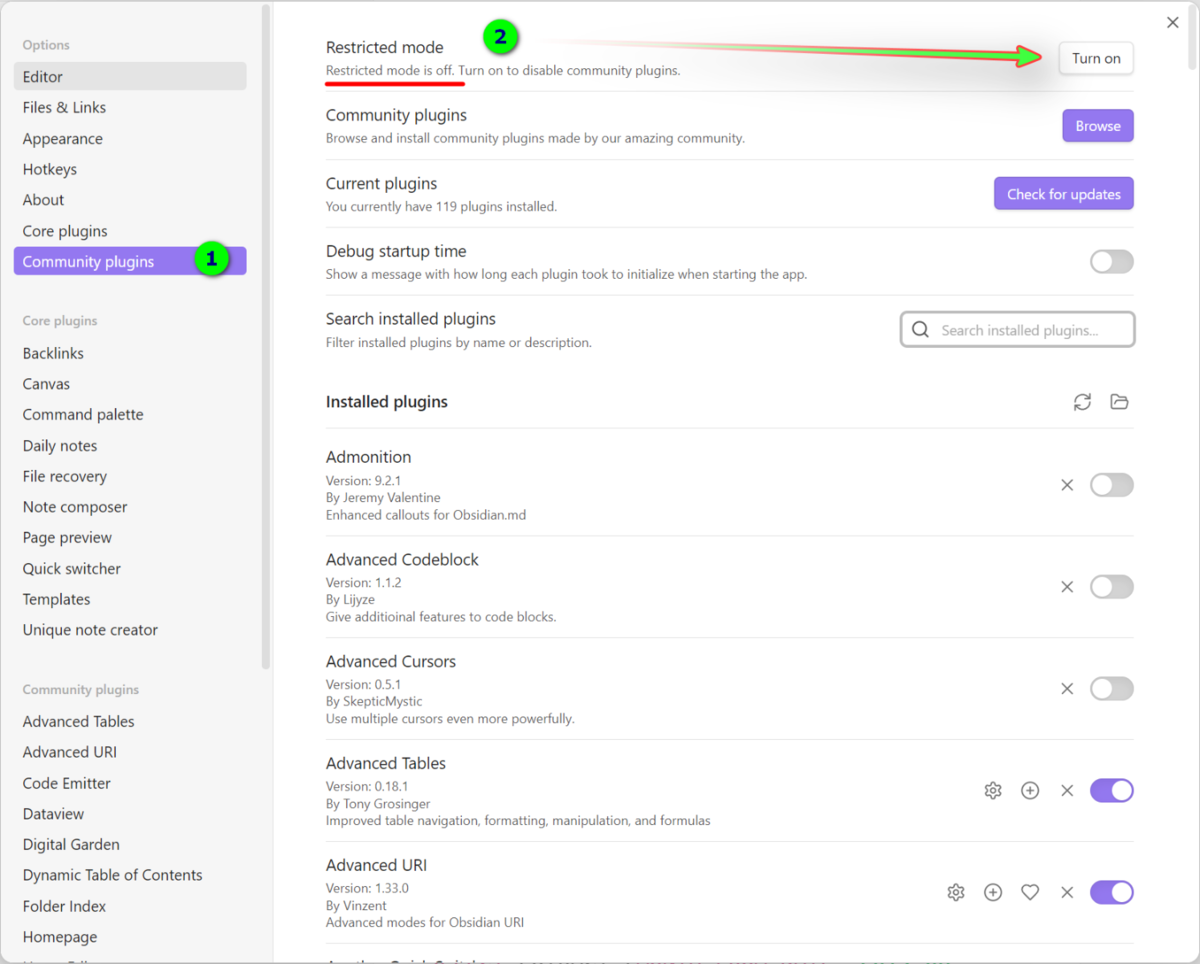Open Advanced Tables sidebar entry
The width and height of the screenshot is (1200, 964).
coord(130,721)
